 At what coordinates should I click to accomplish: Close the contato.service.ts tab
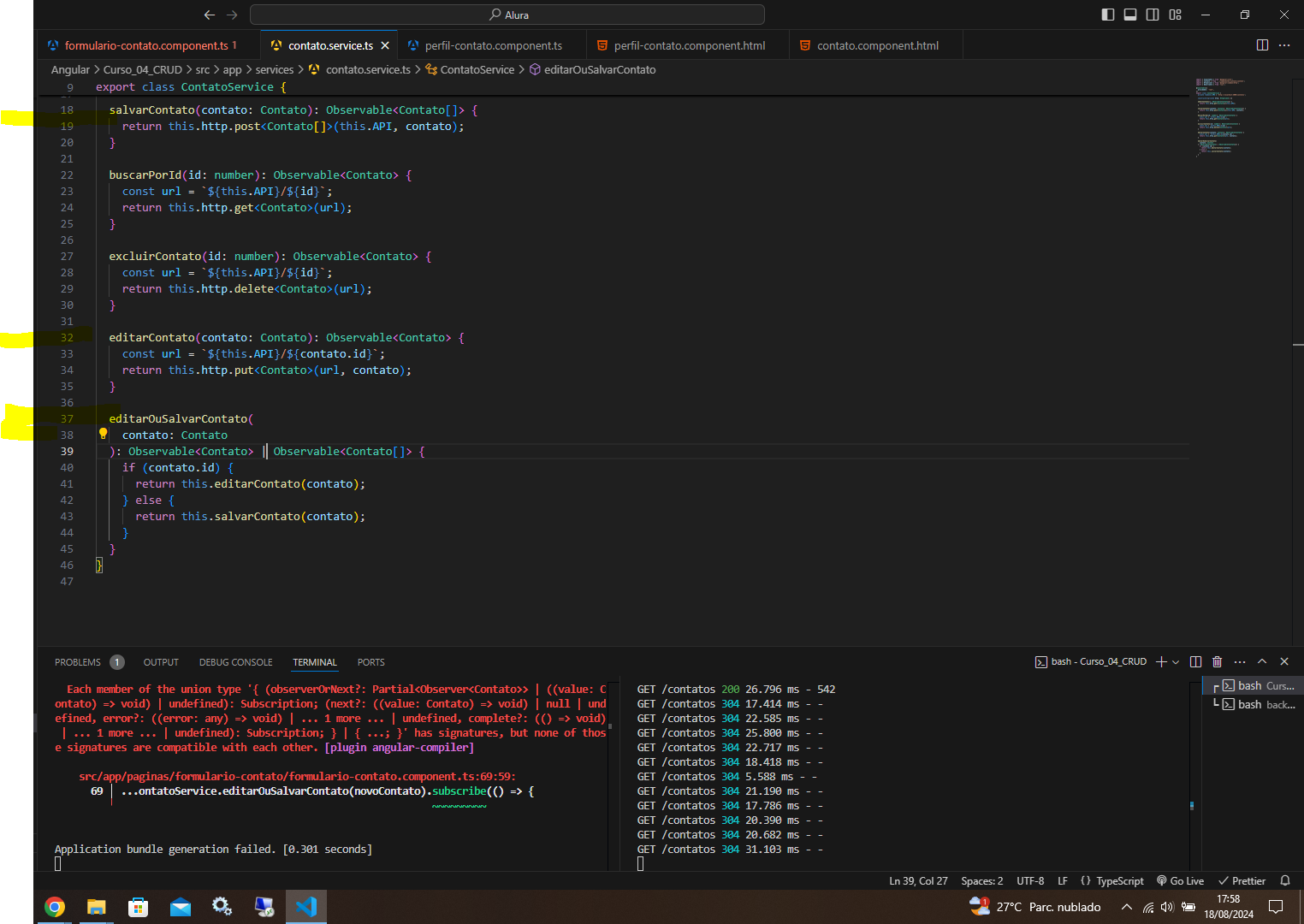pyautogui.click(x=385, y=45)
